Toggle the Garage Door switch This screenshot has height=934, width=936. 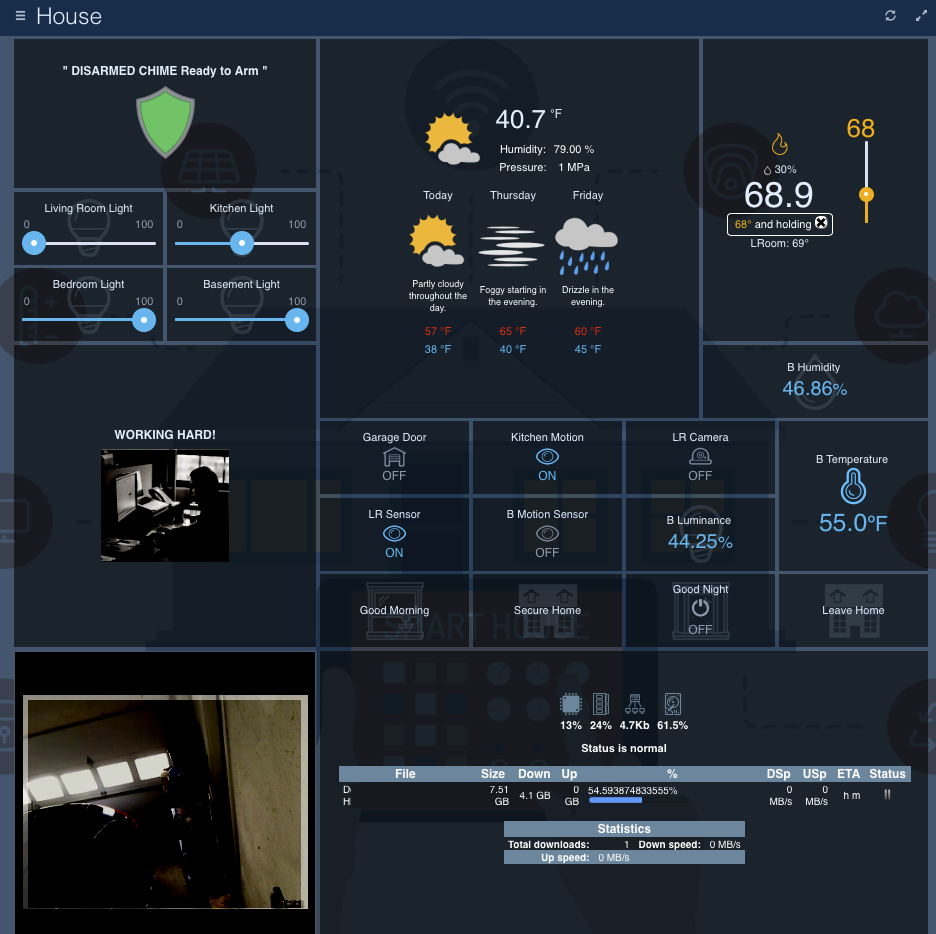point(394,458)
